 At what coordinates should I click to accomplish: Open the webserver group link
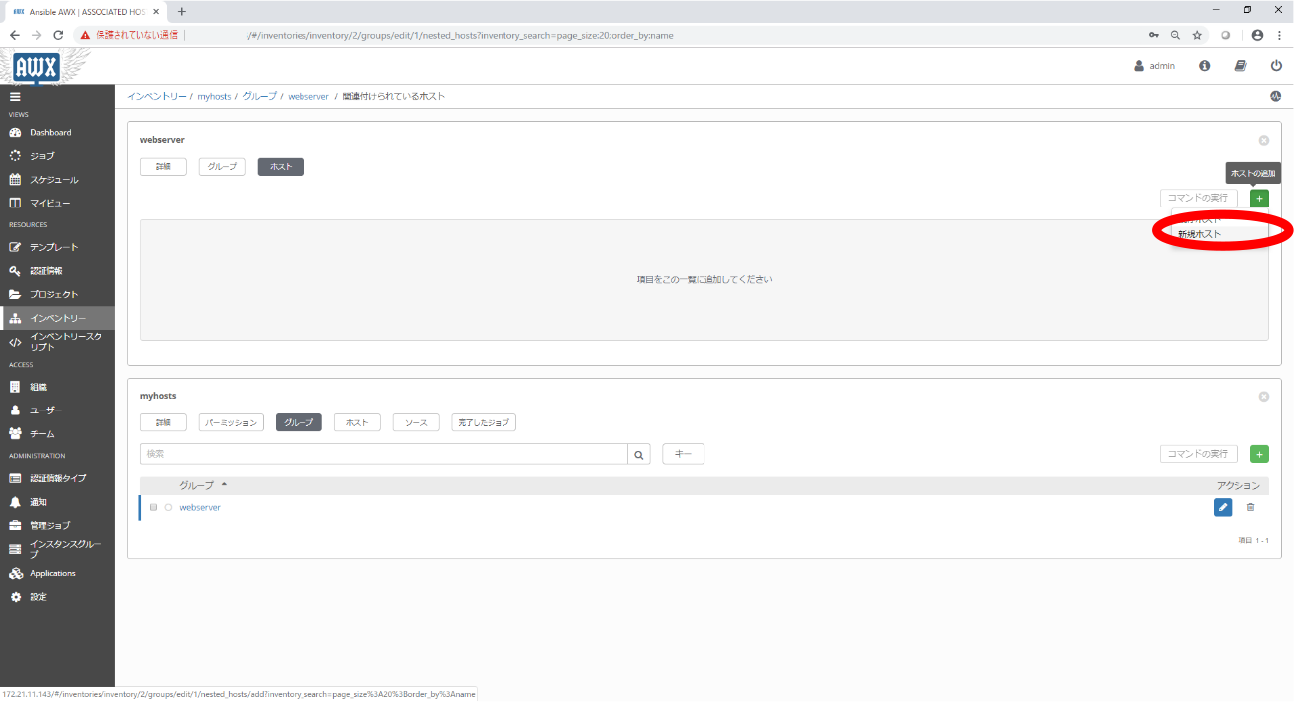pyautogui.click(x=200, y=507)
